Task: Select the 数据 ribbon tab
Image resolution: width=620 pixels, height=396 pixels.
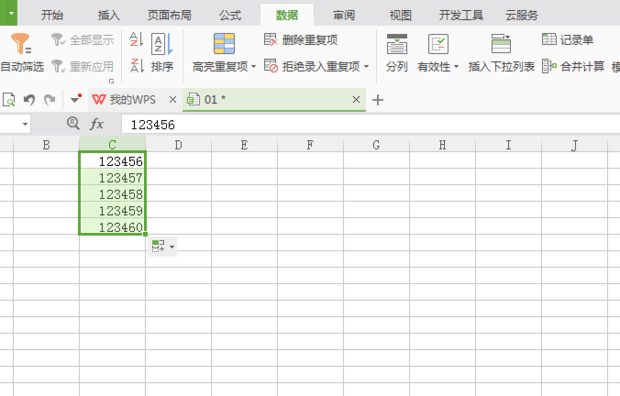Action: point(287,15)
